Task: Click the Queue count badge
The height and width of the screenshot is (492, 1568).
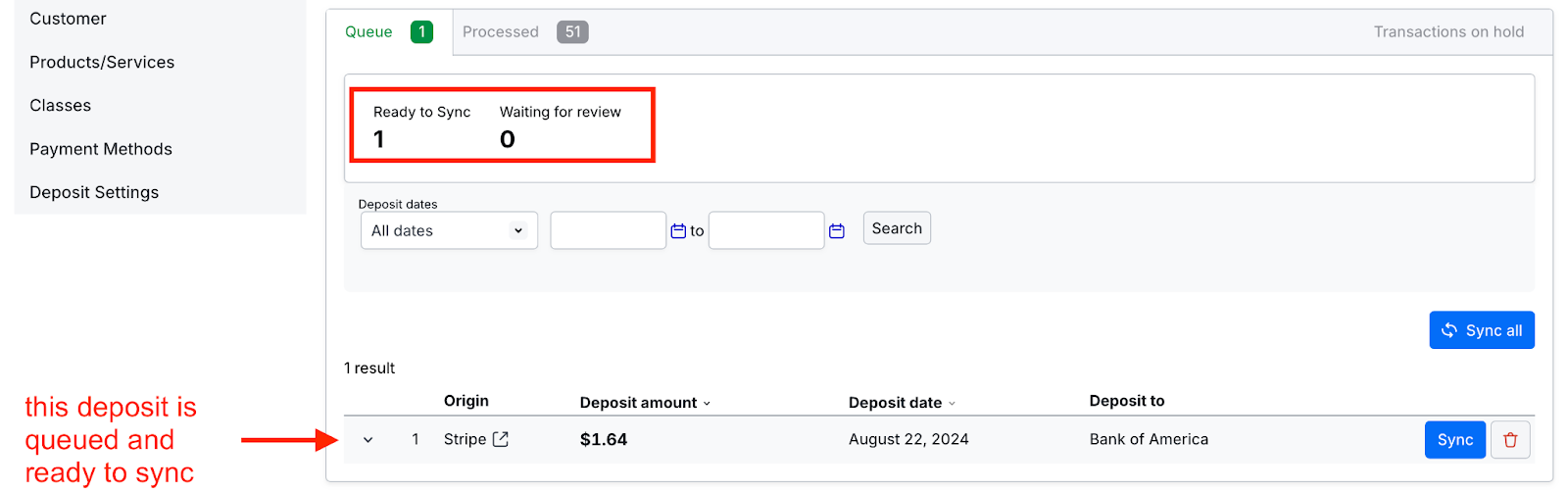Action: pos(421,32)
